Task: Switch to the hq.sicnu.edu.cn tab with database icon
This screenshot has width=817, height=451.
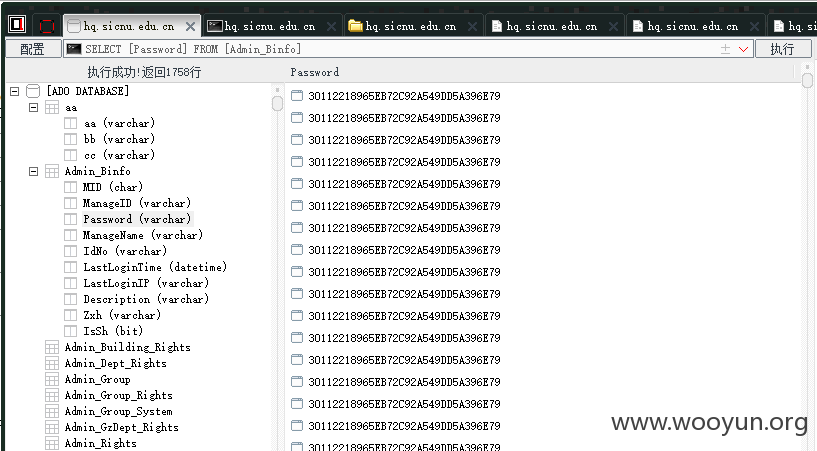Action: click(x=132, y=26)
